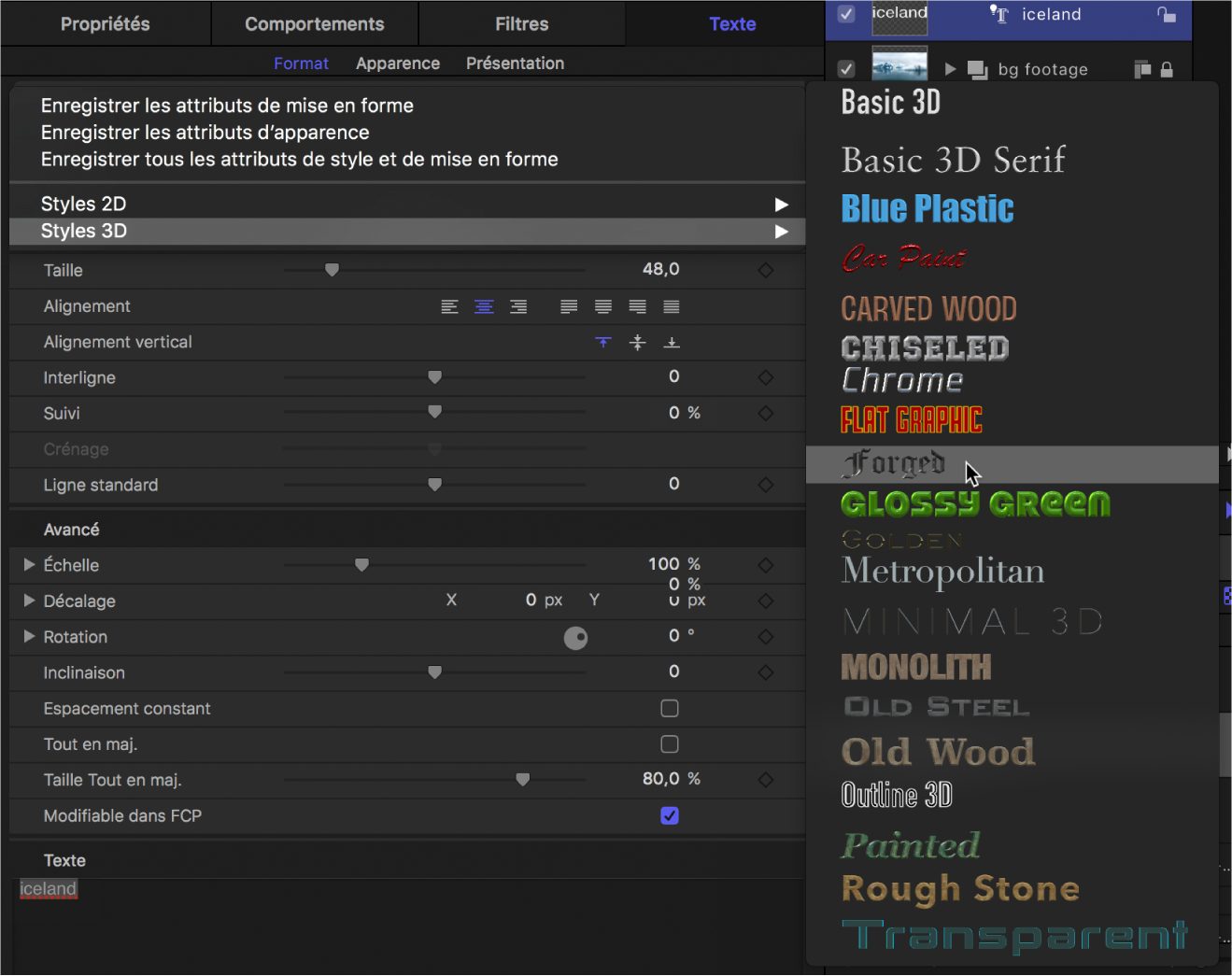Apply full justify alignment icon

tap(671, 307)
